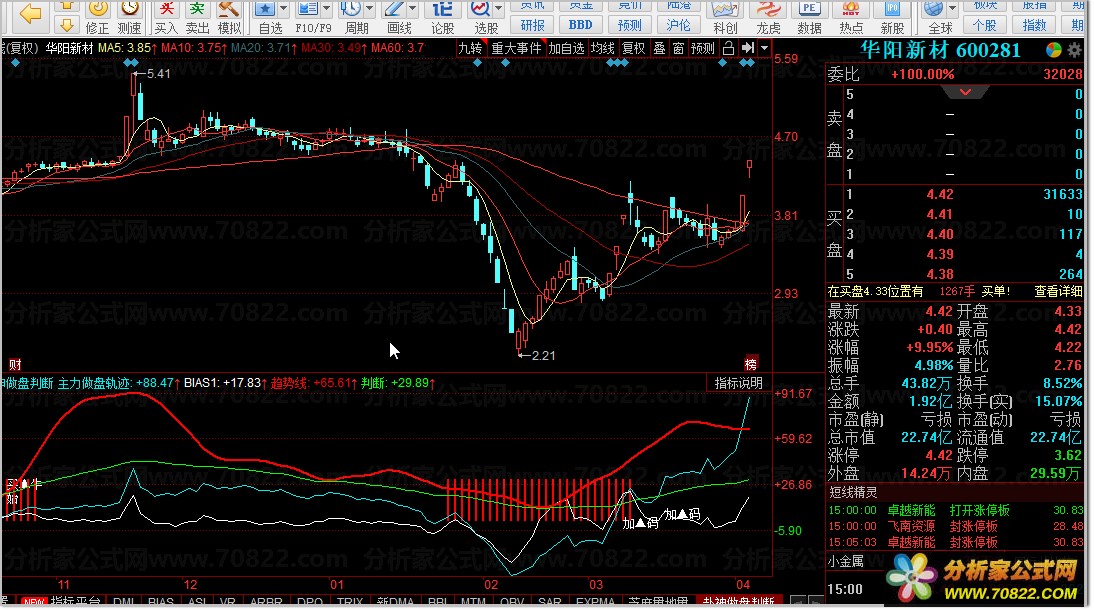Click the 周期 period clock icon

coord(351,10)
